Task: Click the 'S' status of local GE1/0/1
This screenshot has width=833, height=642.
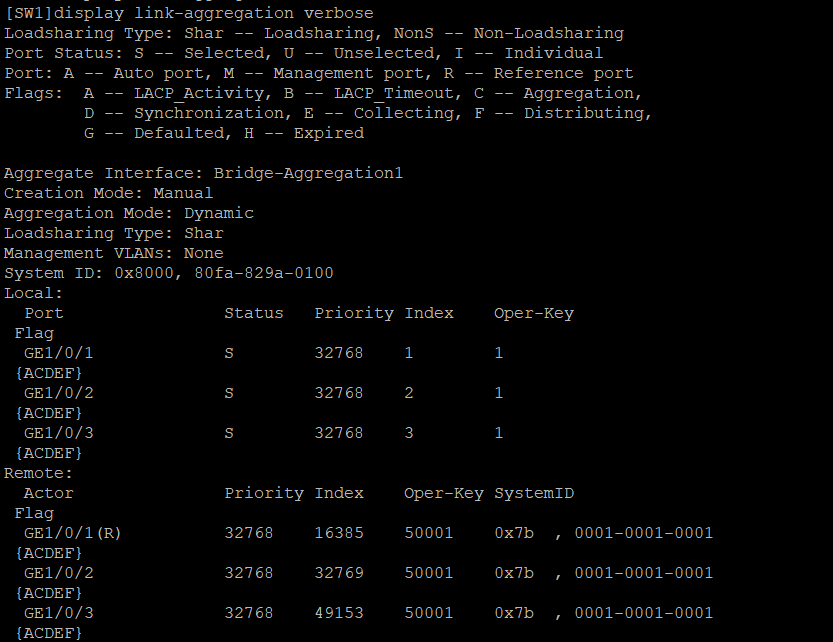Action: (x=229, y=353)
